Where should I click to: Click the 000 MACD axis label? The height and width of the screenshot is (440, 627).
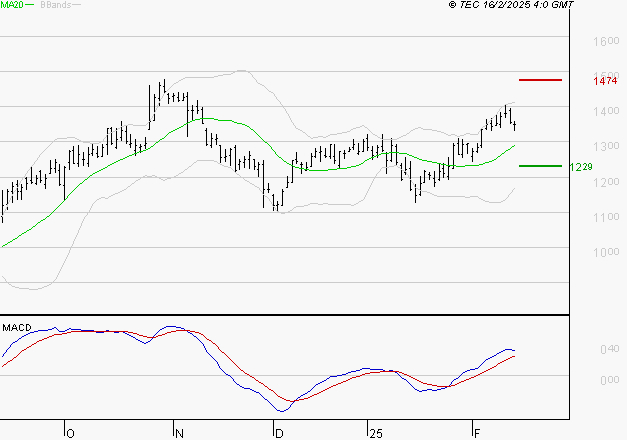point(610,380)
